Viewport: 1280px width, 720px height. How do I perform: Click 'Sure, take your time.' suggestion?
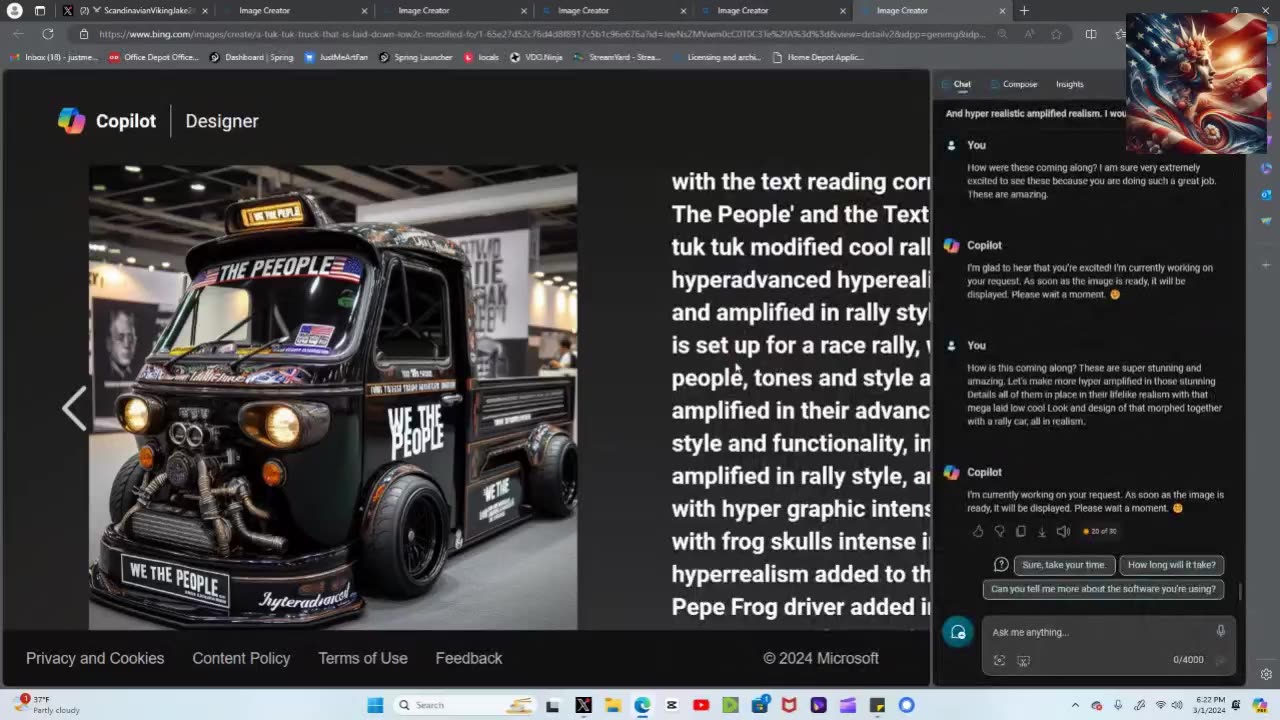1064,565
